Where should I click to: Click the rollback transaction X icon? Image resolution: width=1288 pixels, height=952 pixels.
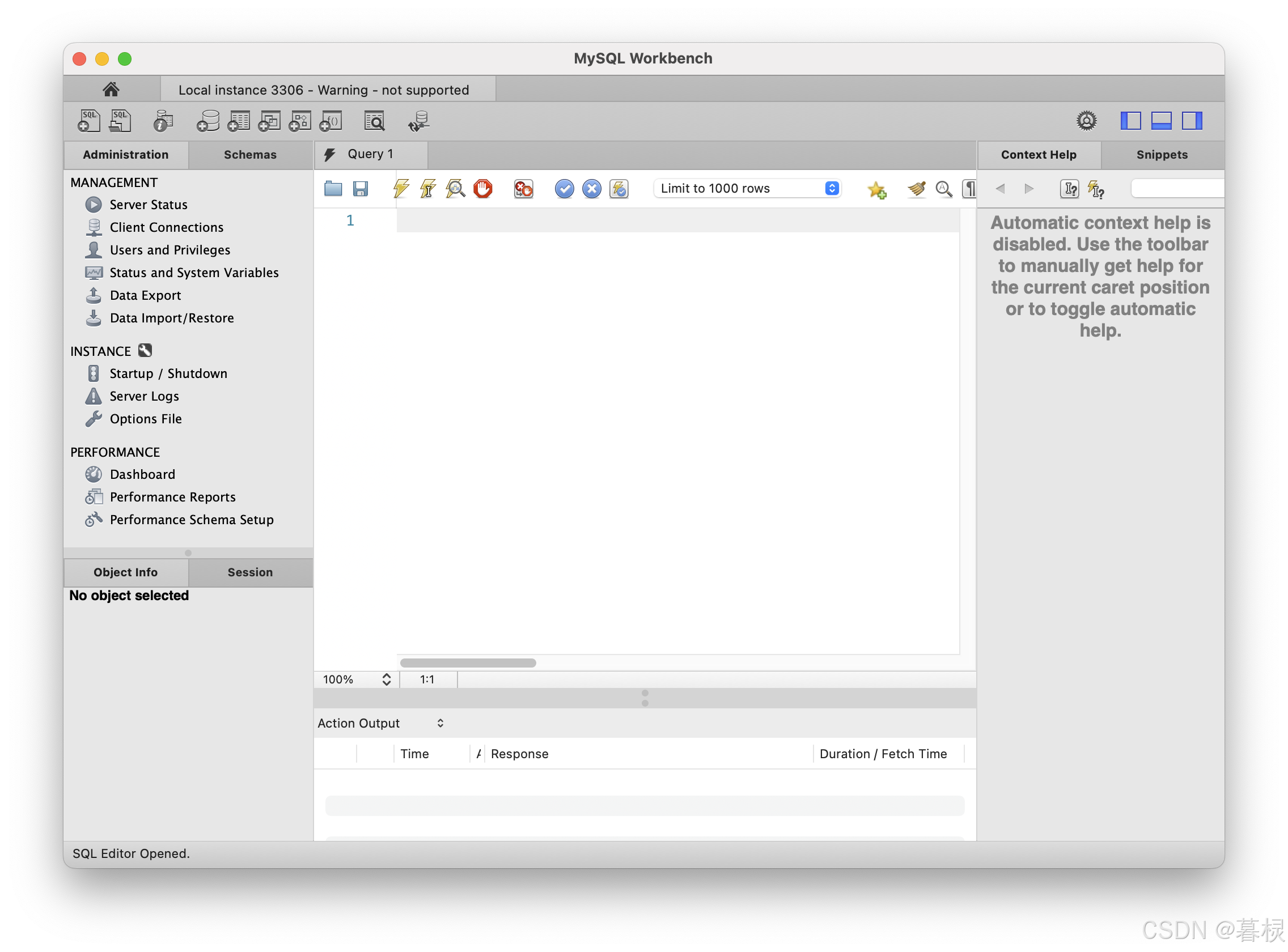591,189
